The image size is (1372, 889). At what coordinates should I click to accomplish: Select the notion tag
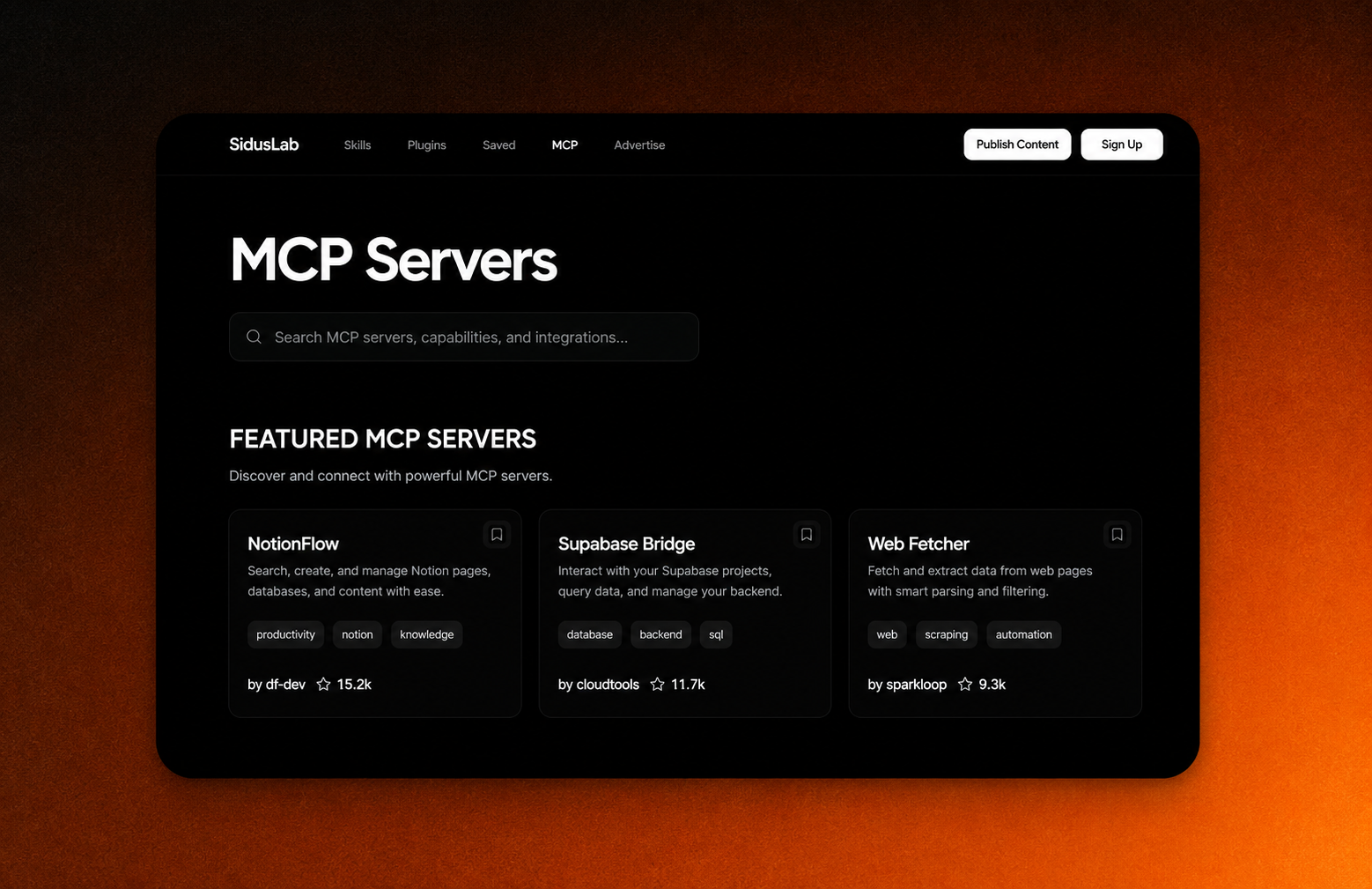coord(358,634)
